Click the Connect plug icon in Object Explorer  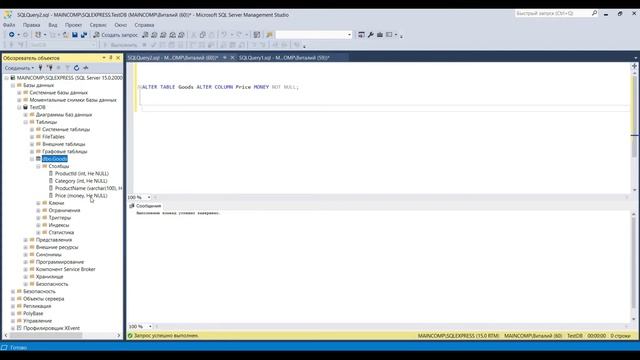(40, 68)
